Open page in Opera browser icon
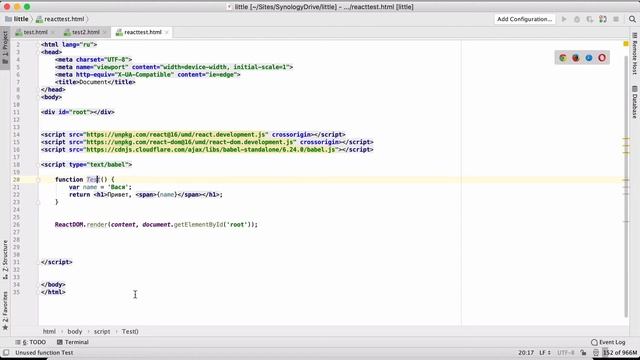The height and width of the screenshot is (360, 640). click(602, 58)
